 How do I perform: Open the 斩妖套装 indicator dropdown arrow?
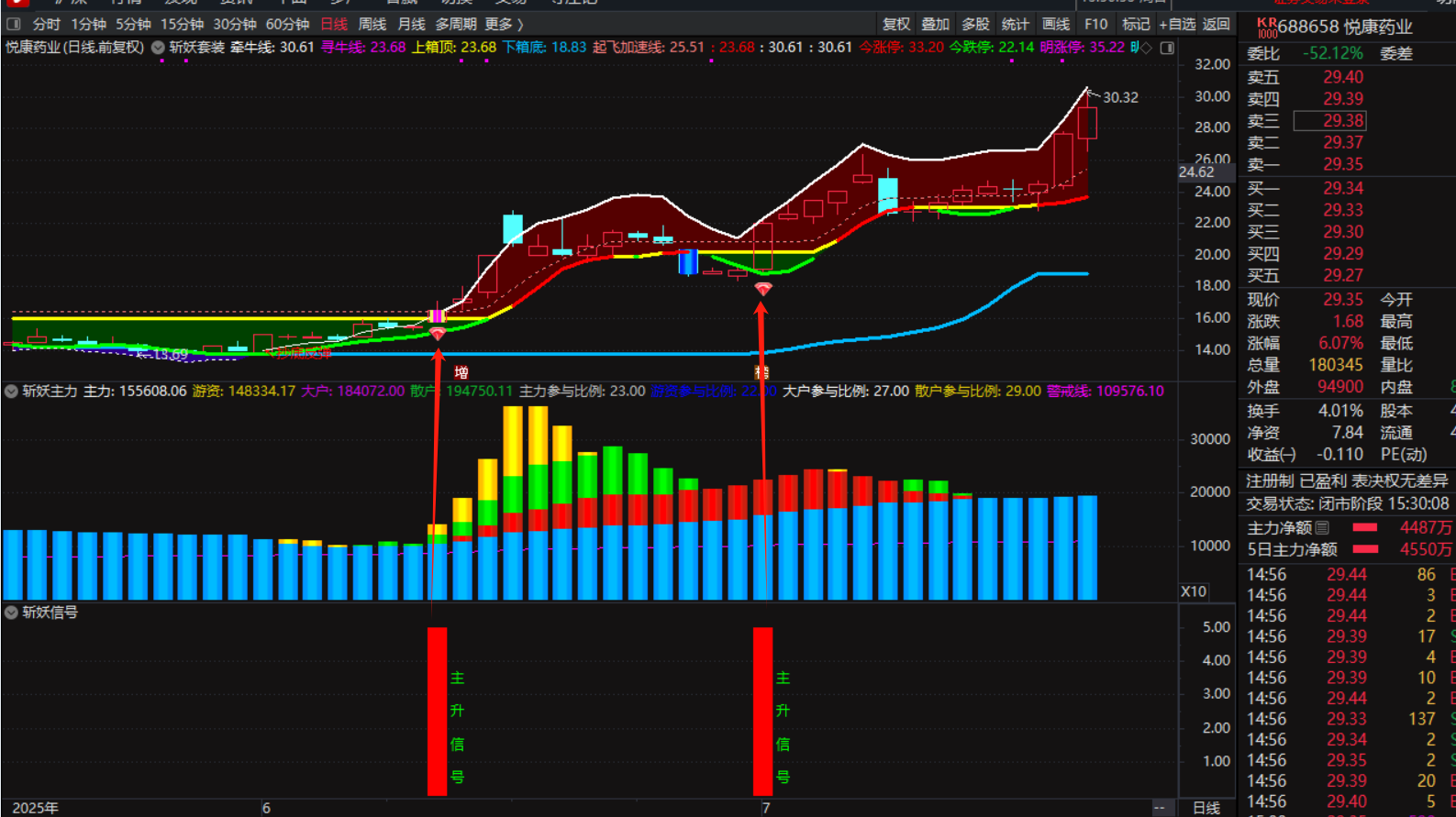158,48
